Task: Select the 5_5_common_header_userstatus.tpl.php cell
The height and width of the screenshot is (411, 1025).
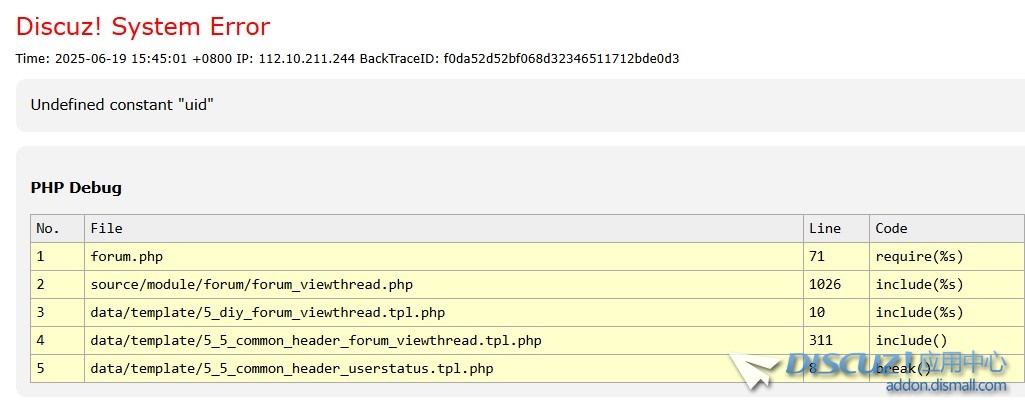Action: click(291, 369)
